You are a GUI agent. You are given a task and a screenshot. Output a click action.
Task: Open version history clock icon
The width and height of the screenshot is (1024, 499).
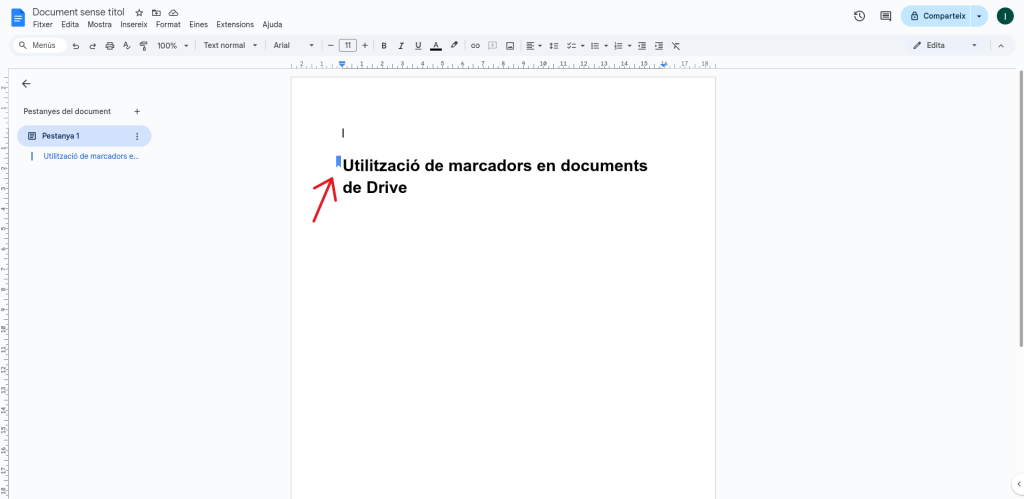click(x=859, y=16)
